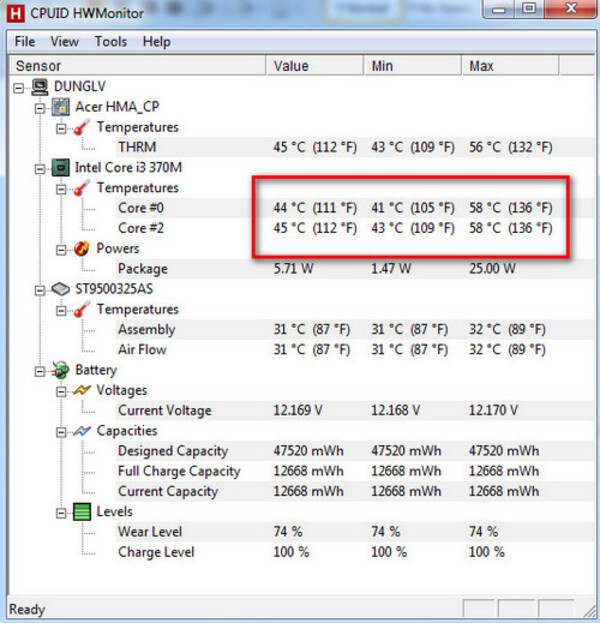Image resolution: width=600 pixels, height=623 pixels.
Task: Select the Core #2 row
Action: pyautogui.click(x=354, y=228)
